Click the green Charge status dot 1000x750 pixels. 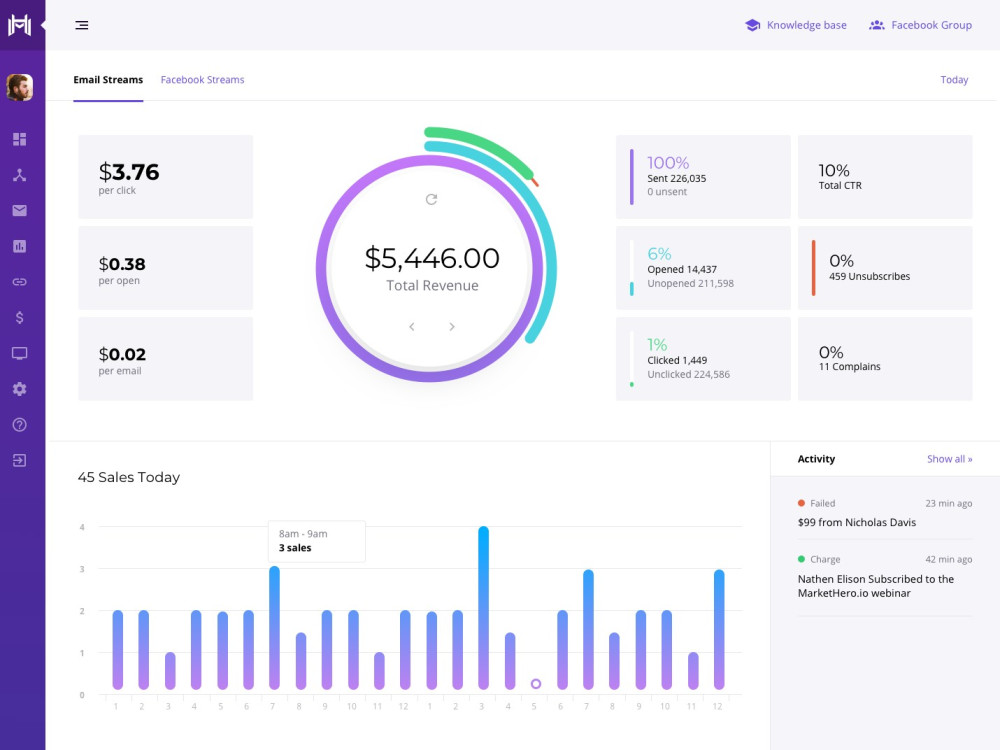pyautogui.click(x=802, y=559)
